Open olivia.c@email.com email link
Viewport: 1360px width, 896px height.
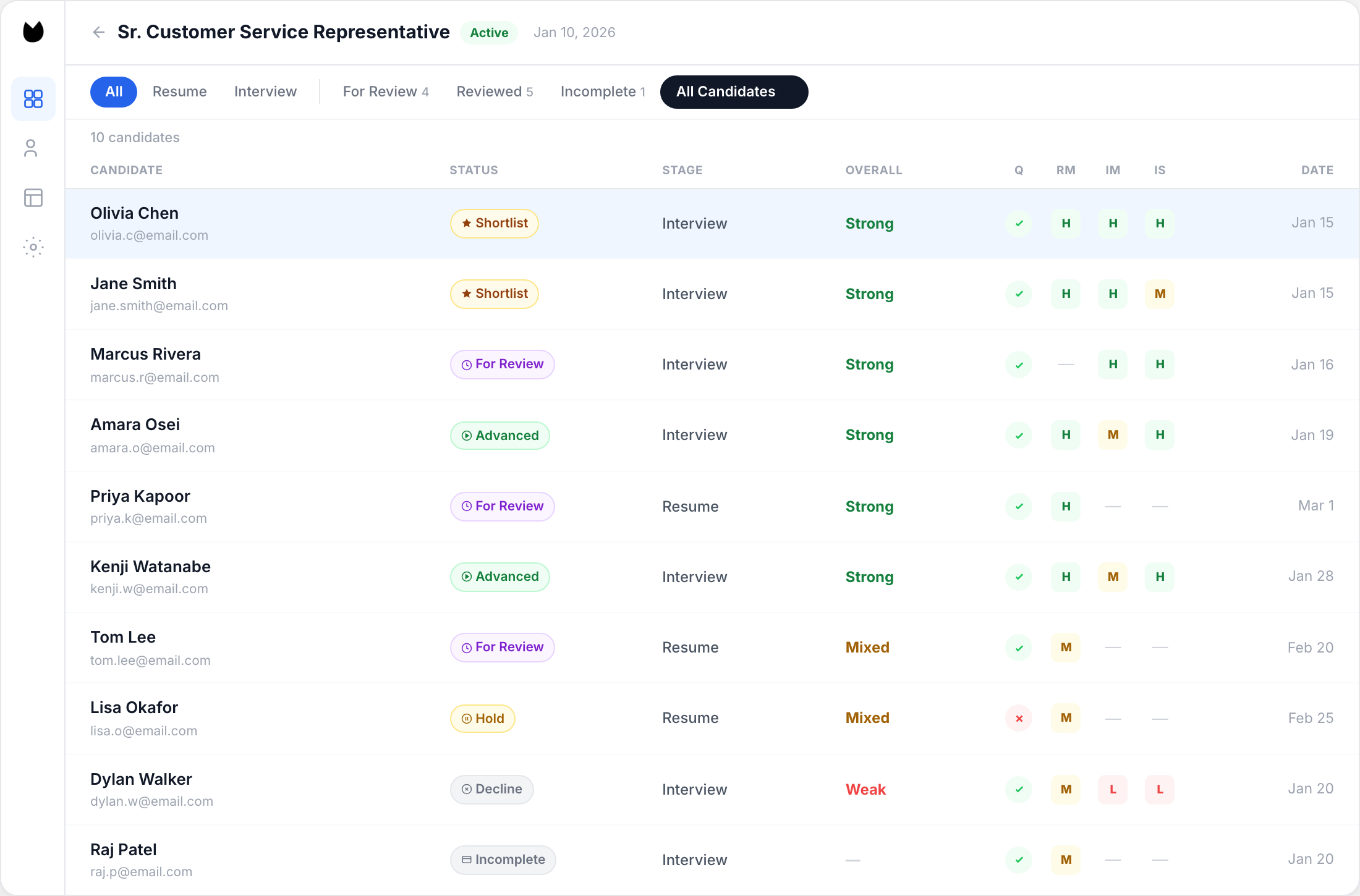coord(150,235)
